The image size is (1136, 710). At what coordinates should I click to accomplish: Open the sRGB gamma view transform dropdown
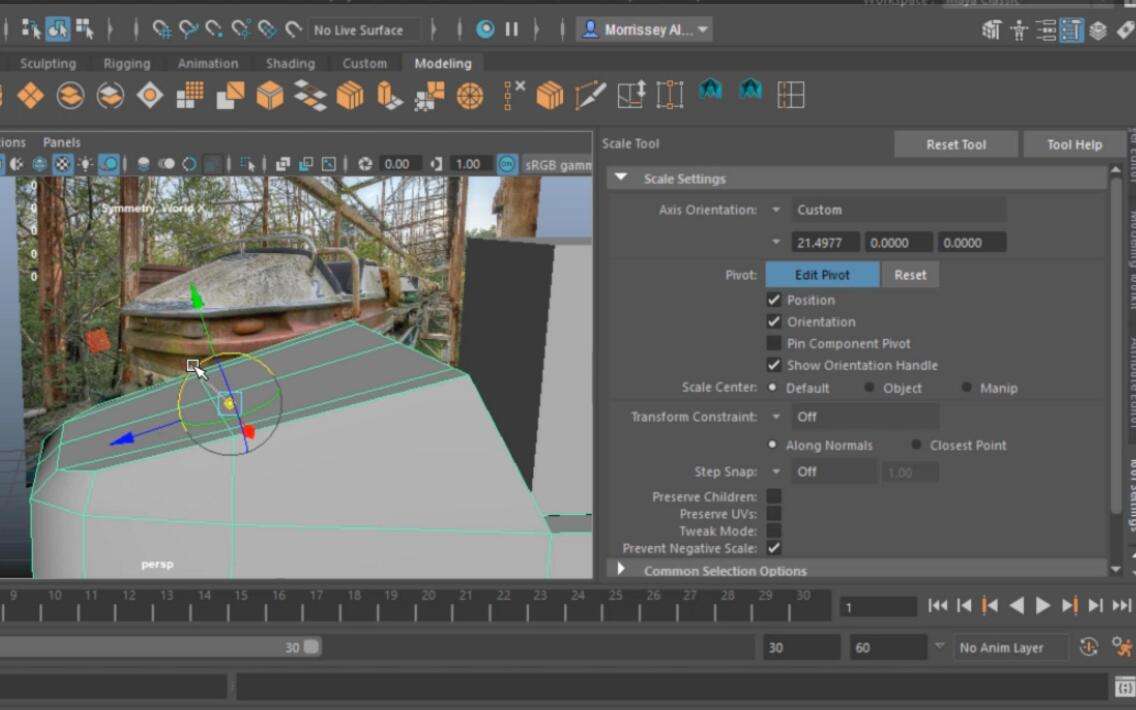point(556,164)
